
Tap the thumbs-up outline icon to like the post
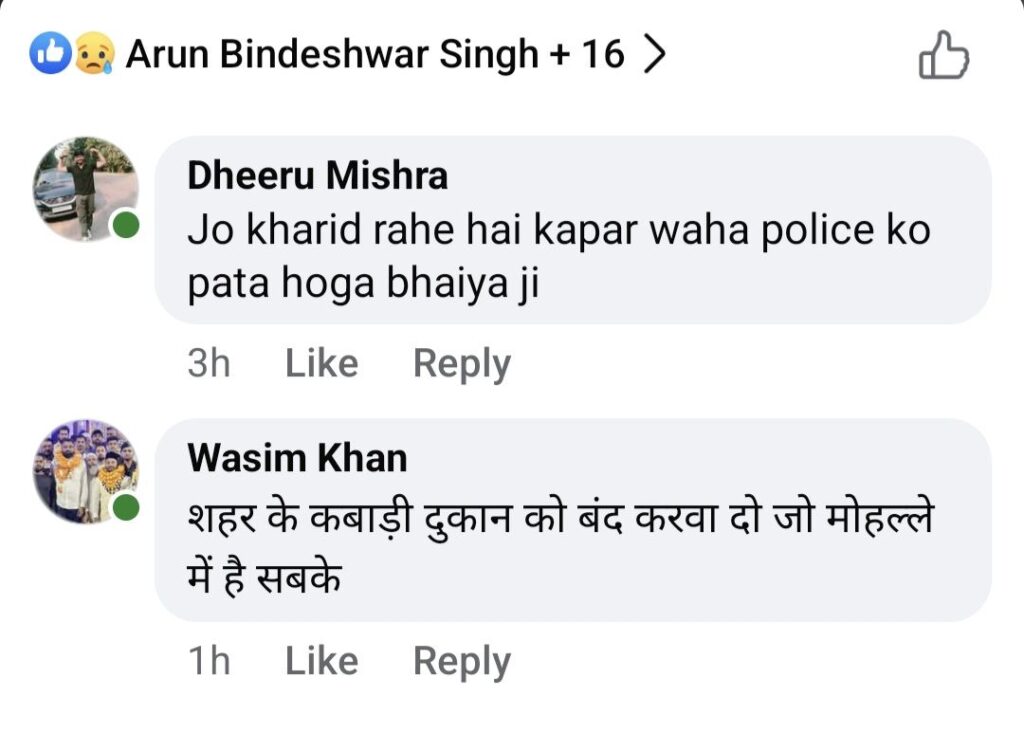click(x=943, y=54)
